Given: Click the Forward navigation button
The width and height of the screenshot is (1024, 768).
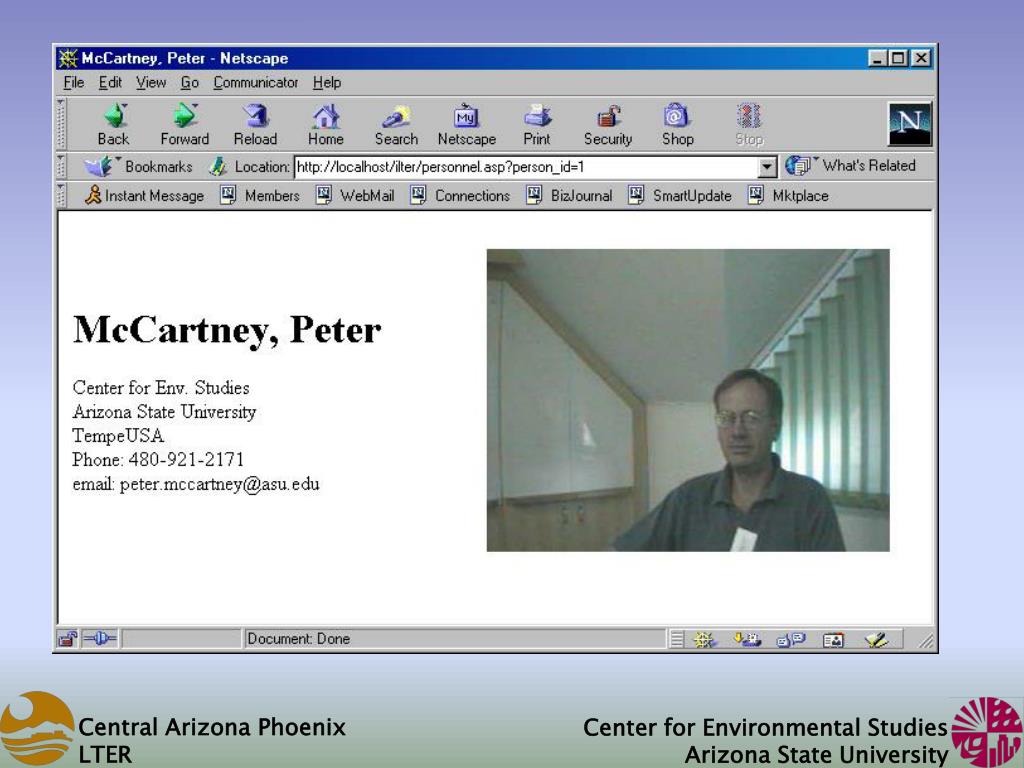Looking at the screenshot, I should (185, 125).
